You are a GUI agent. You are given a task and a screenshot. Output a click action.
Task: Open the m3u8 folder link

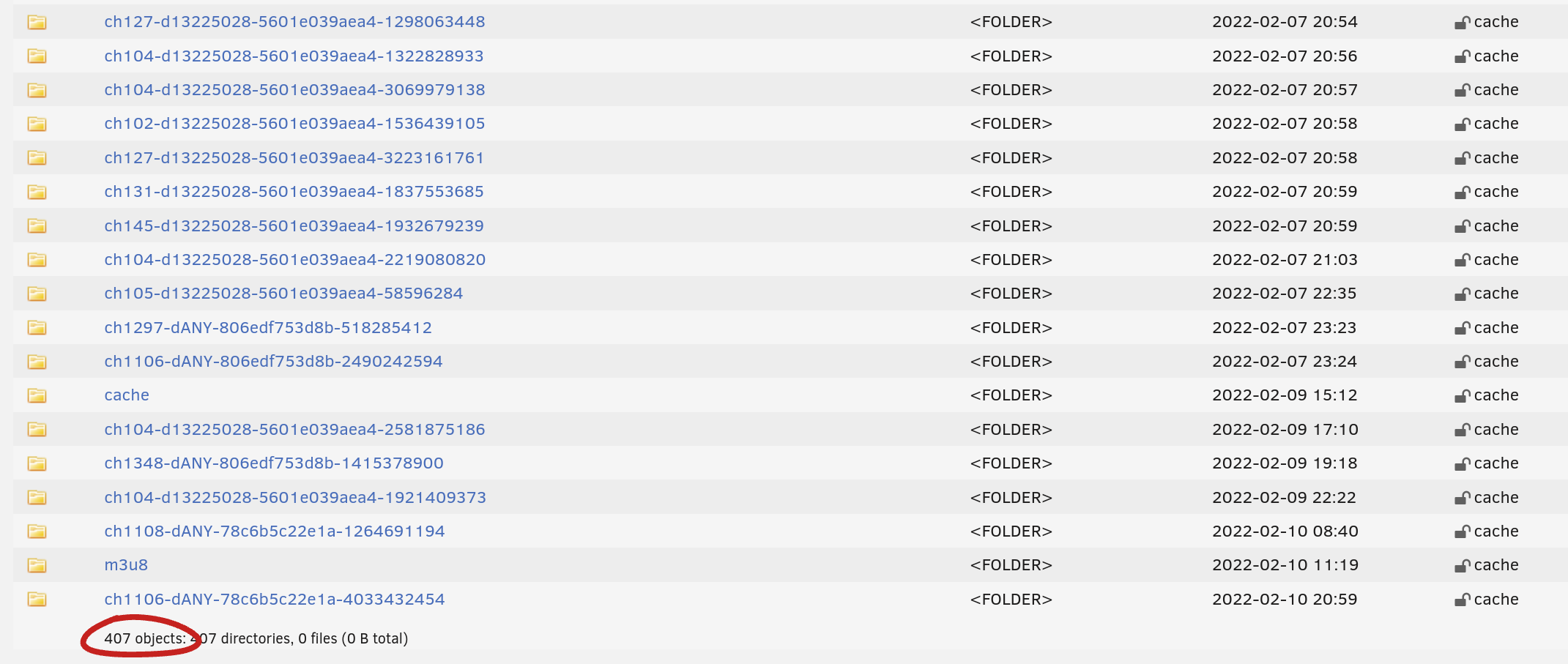tap(126, 565)
